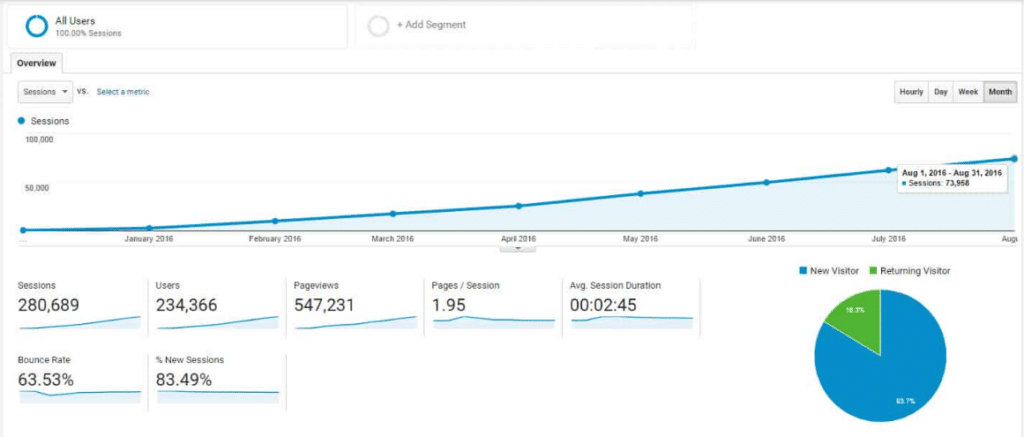Click the Select a metric link

point(123,92)
